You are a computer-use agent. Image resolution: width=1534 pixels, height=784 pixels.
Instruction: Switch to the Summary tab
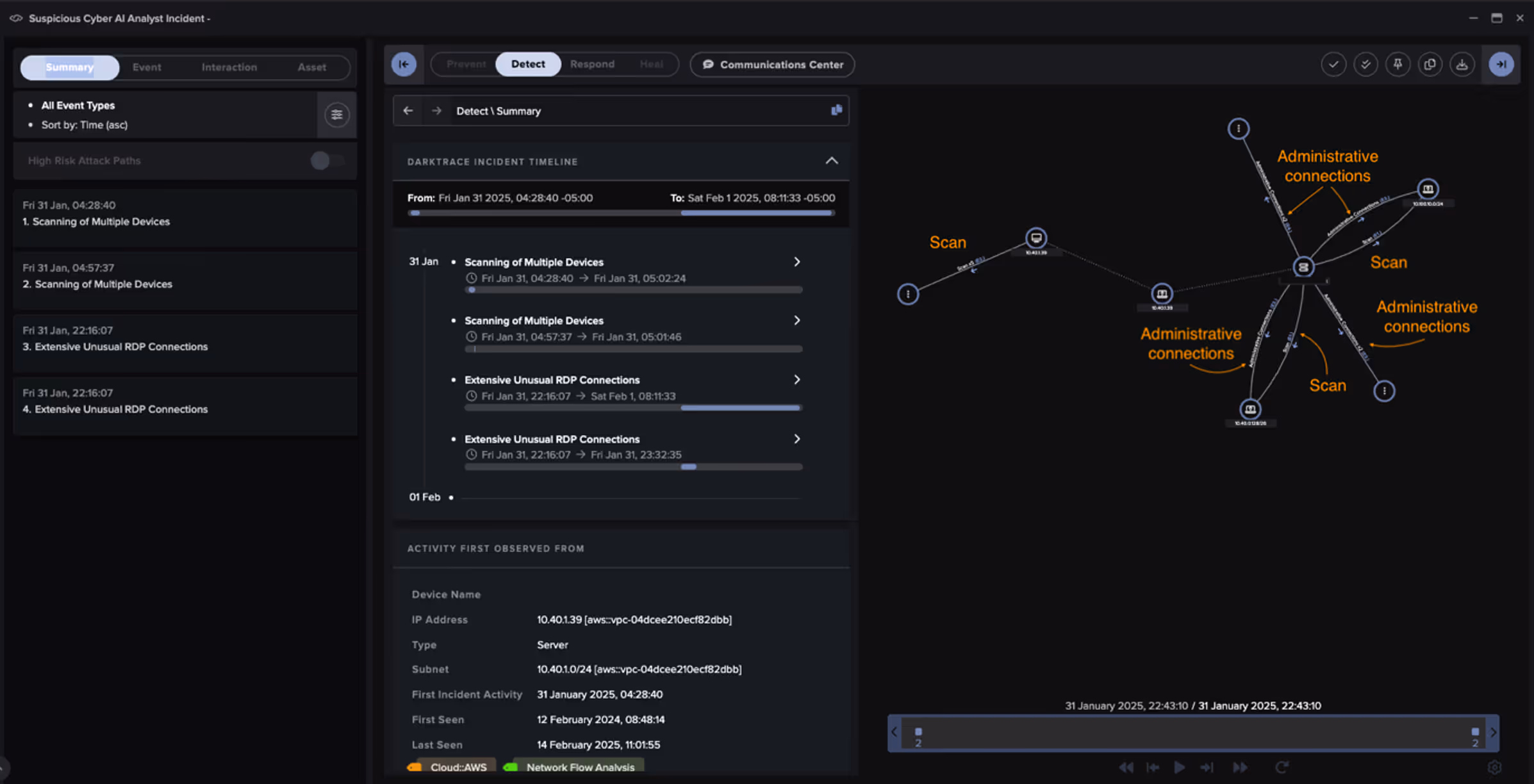(69, 67)
